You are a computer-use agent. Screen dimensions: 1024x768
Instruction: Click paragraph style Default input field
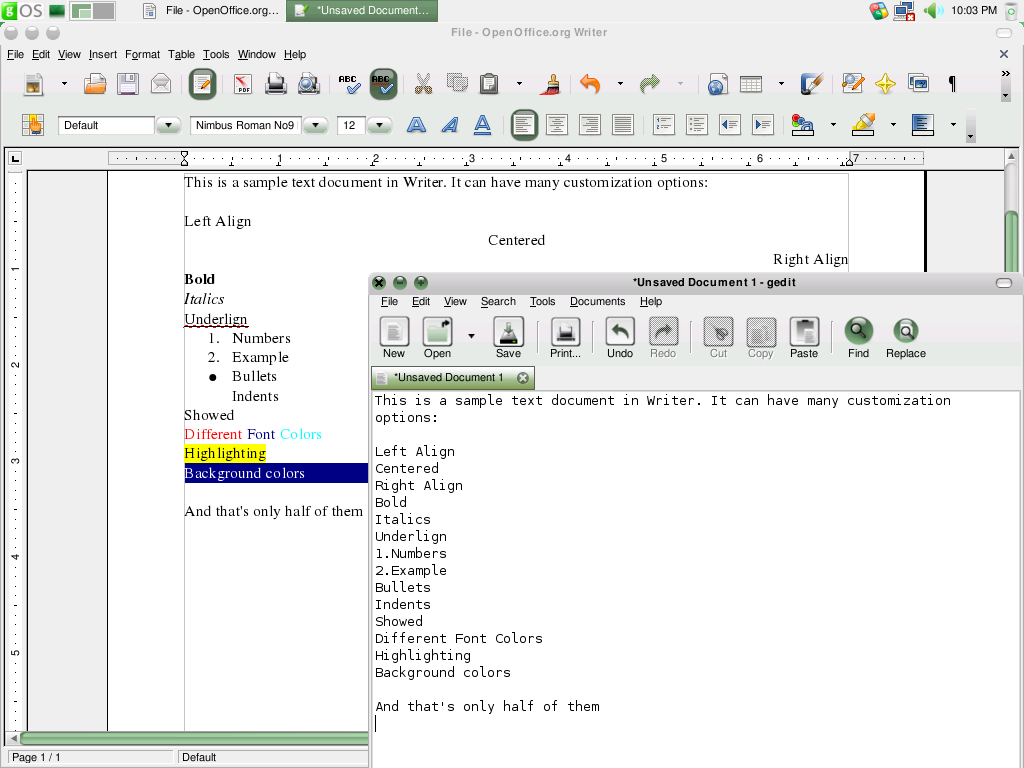106,125
